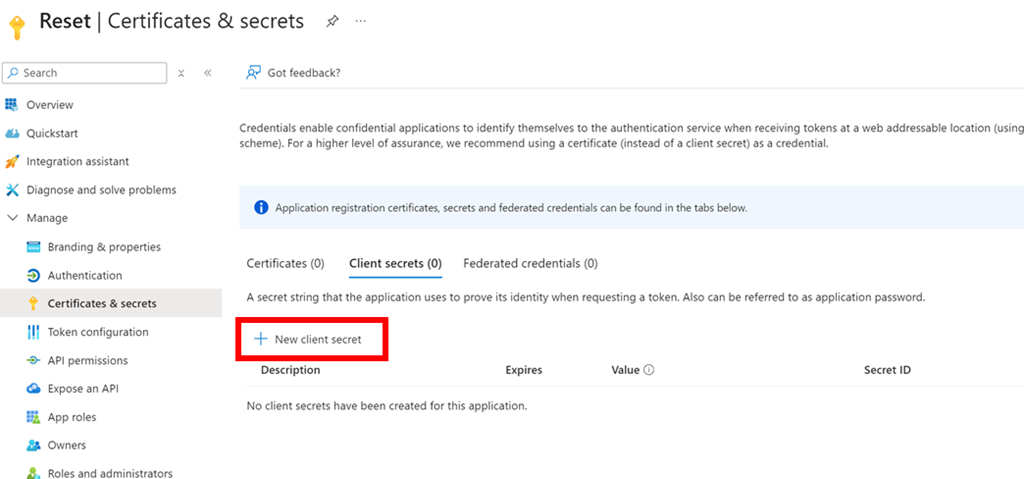The height and width of the screenshot is (479, 1024).
Task: Switch to the Federated credentials (0) tab
Action: point(530,264)
